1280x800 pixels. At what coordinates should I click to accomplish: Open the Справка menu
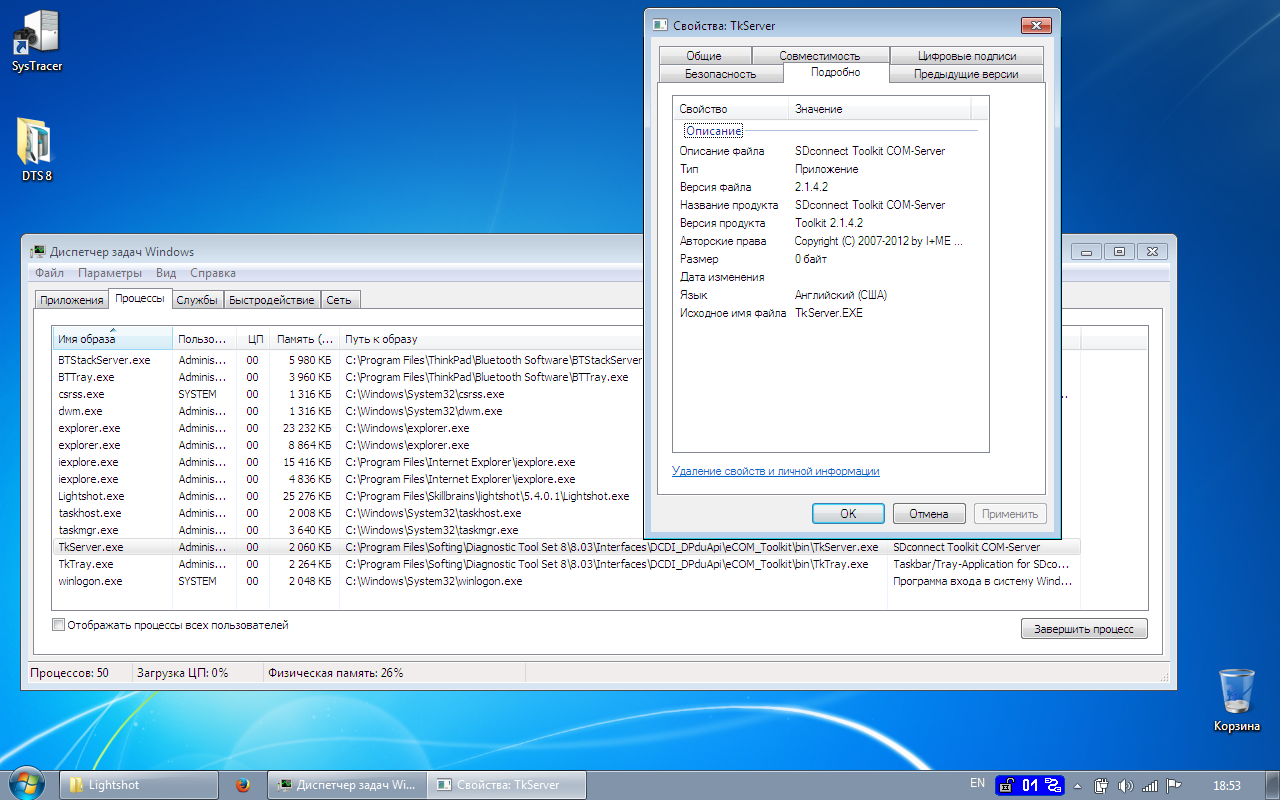pos(213,272)
